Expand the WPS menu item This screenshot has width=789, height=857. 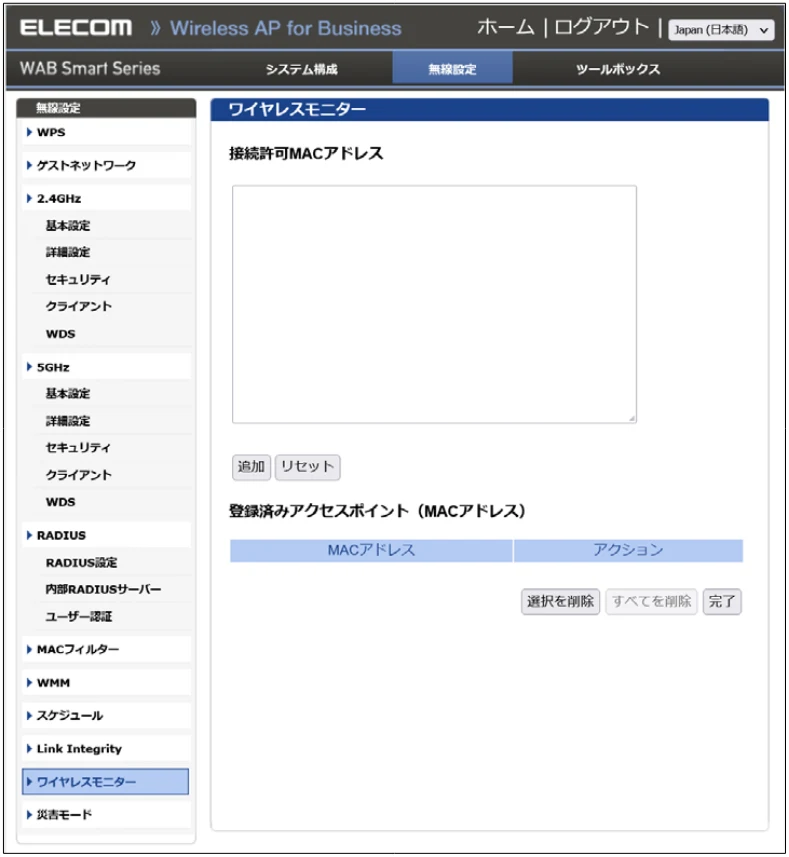coord(106,132)
